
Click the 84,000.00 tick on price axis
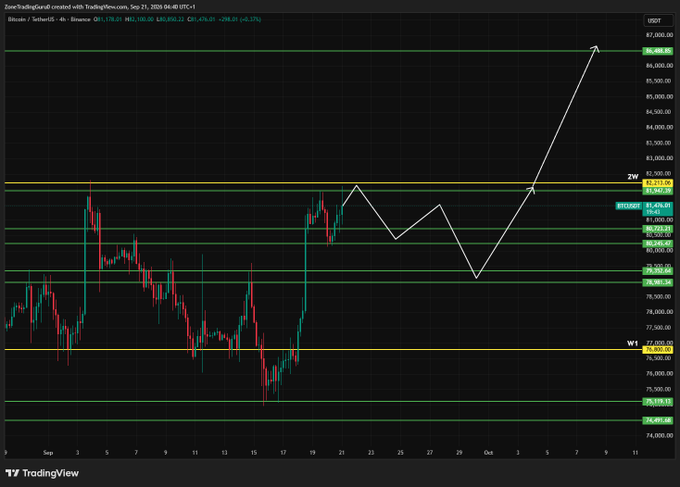point(659,127)
